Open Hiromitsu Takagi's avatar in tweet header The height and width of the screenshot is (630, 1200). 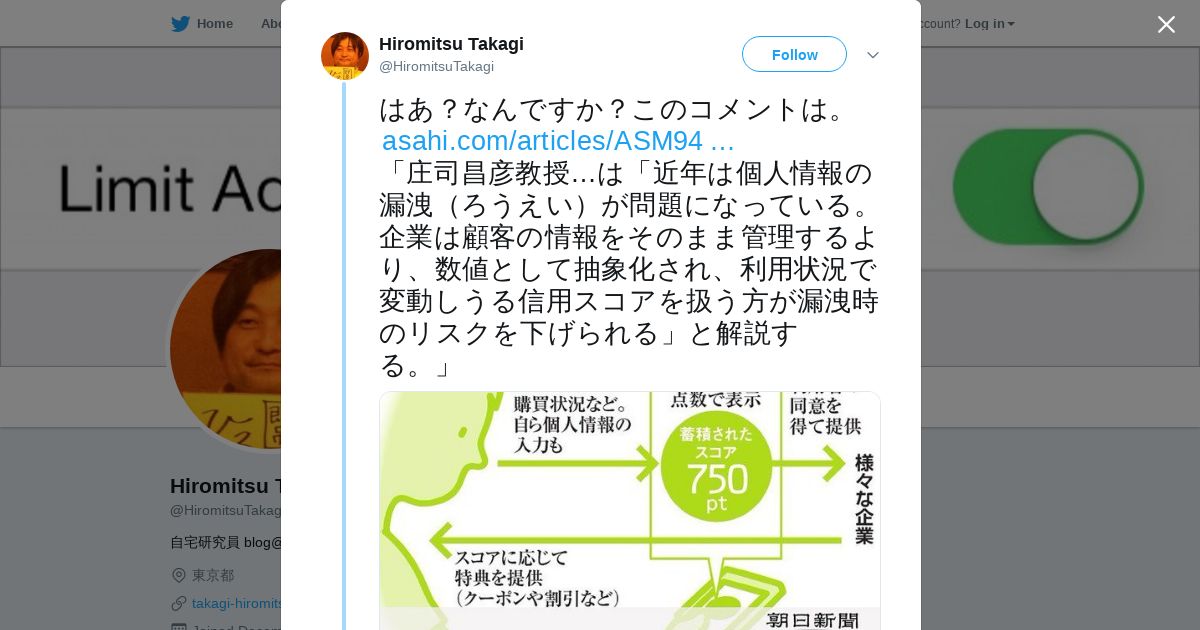345,56
